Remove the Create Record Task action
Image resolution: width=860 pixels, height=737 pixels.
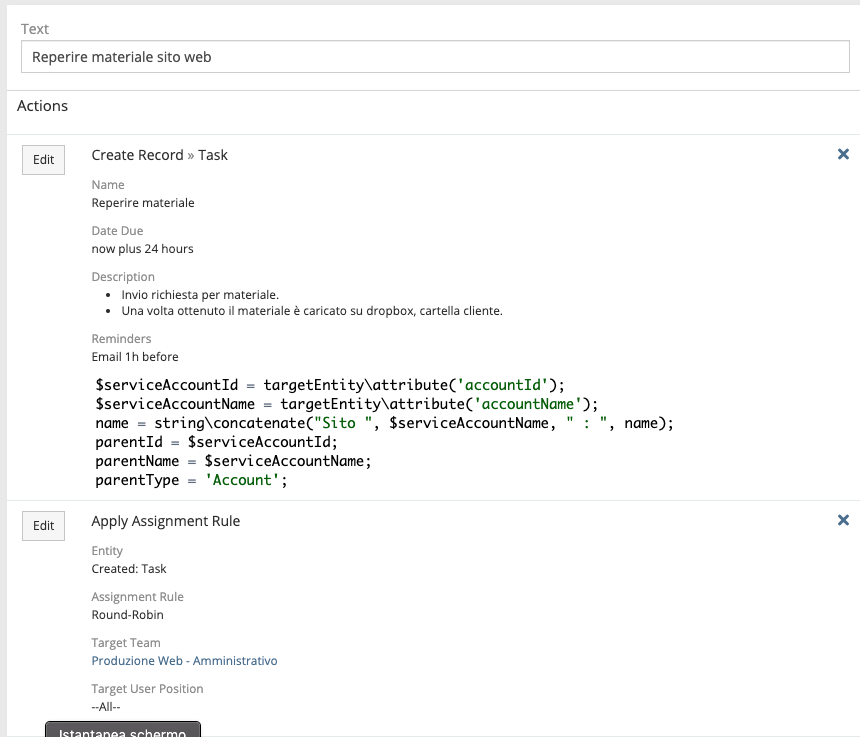click(x=842, y=154)
